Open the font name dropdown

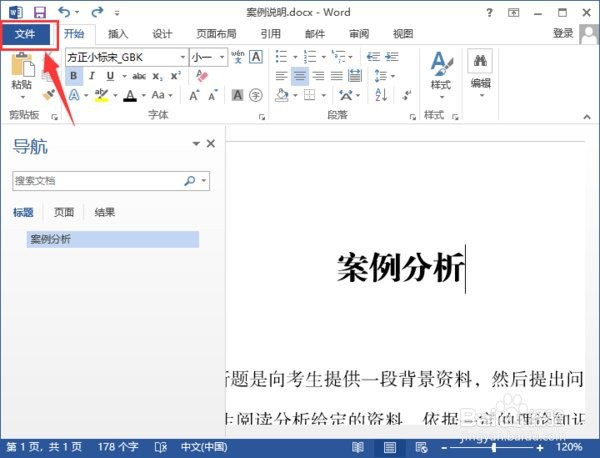pos(183,57)
